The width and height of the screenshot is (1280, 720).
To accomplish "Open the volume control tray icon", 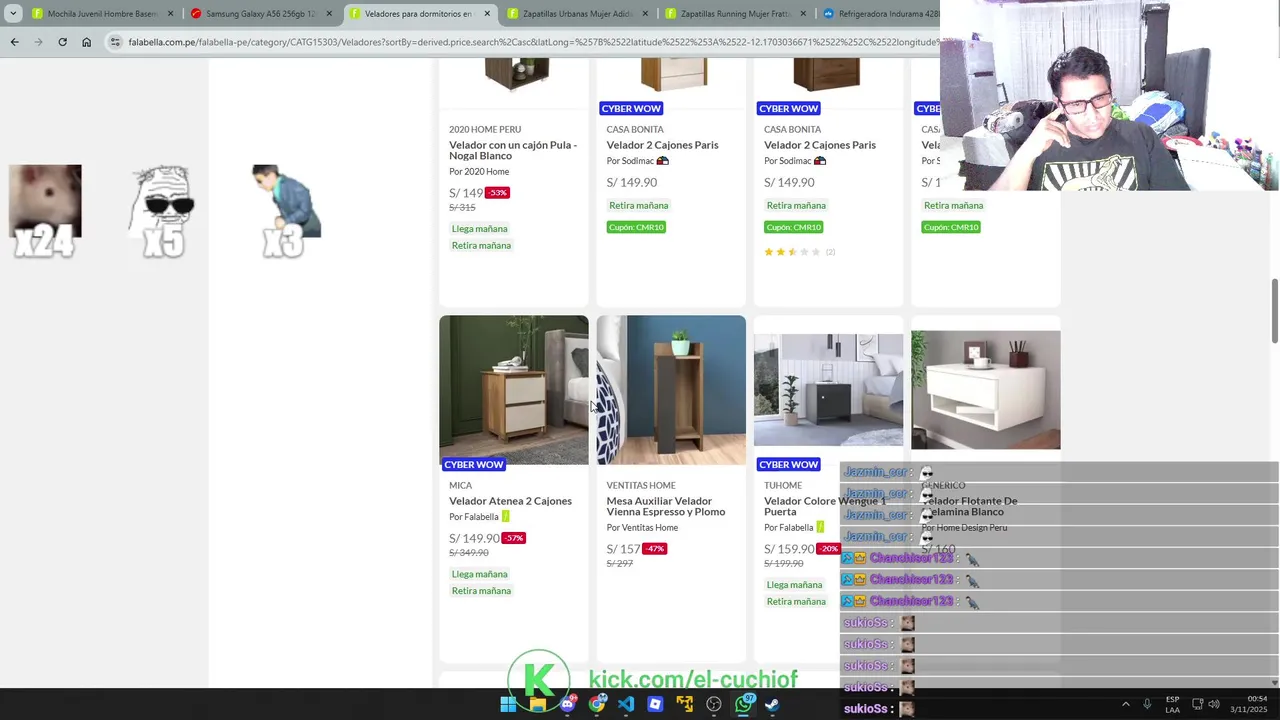I will pyautogui.click(x=1215, y=704).
